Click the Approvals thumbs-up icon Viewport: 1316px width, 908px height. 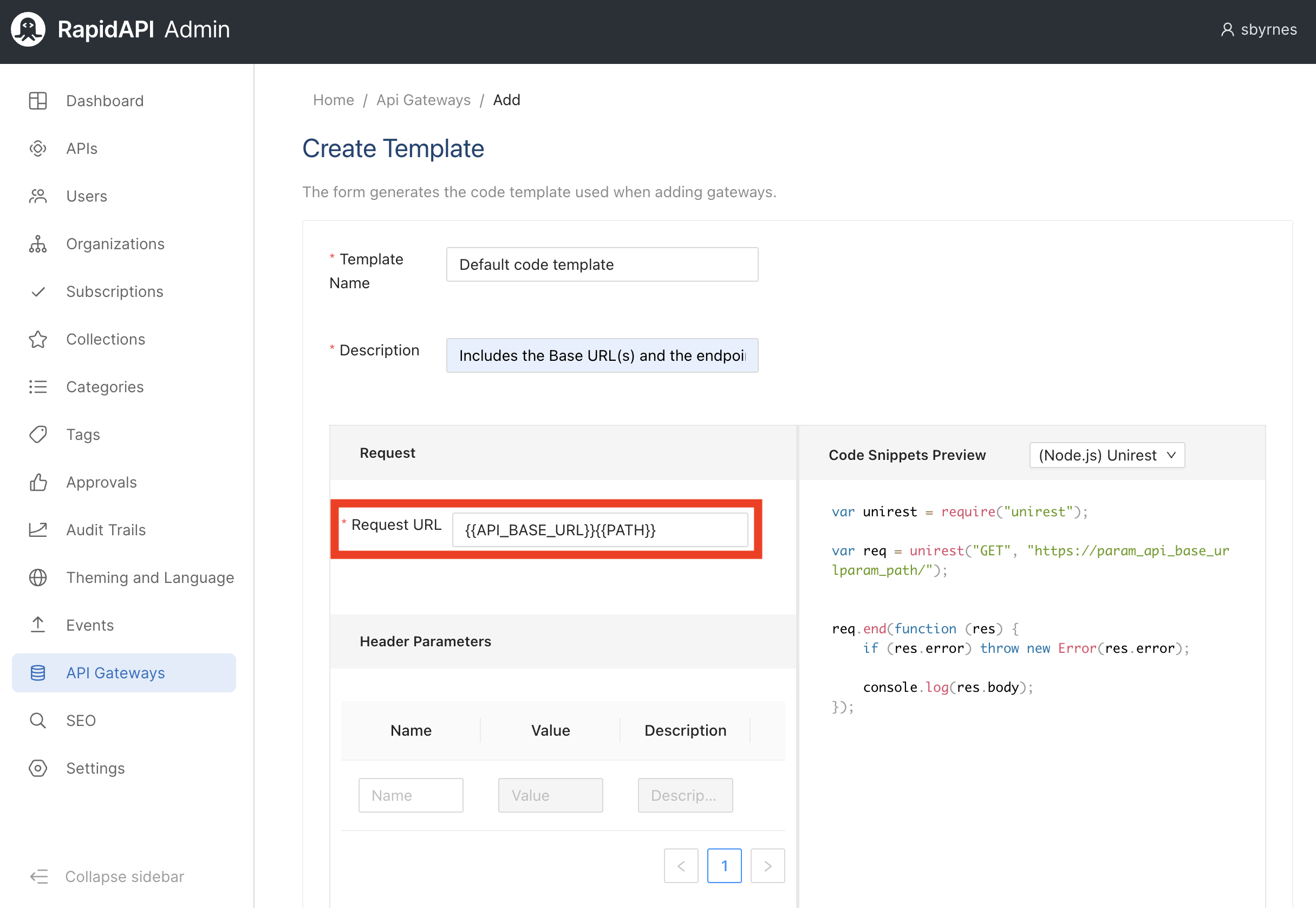tap(37, 483)
